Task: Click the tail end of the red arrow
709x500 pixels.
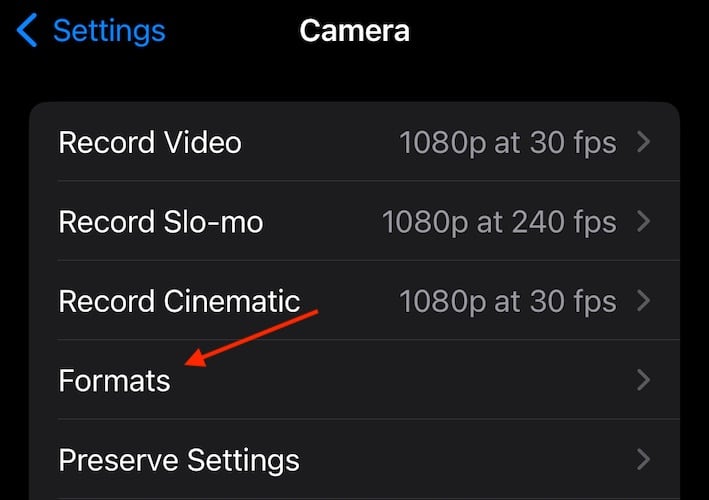Action: (x=315, y=313)
